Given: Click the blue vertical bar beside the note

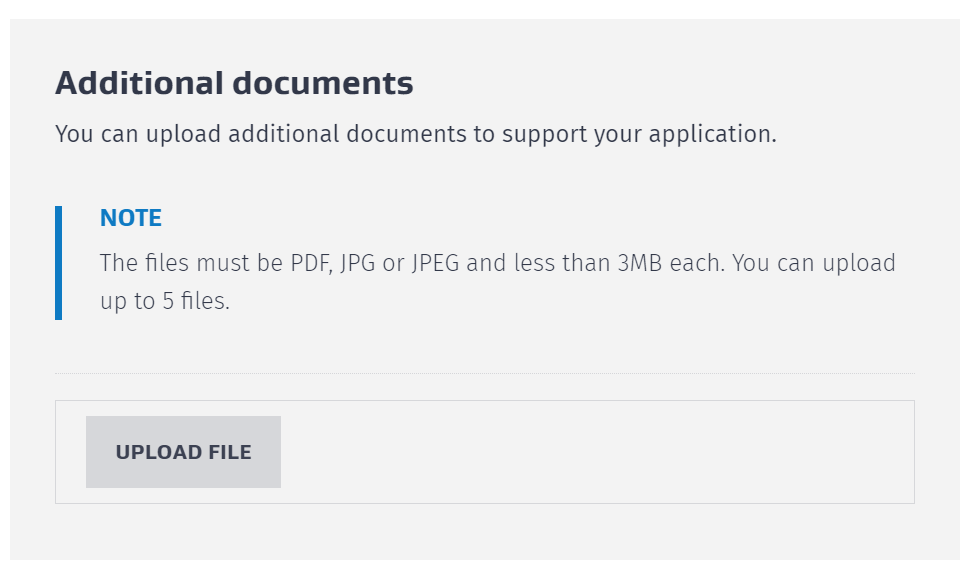Looking at the screenshot, I should point(58,263).
